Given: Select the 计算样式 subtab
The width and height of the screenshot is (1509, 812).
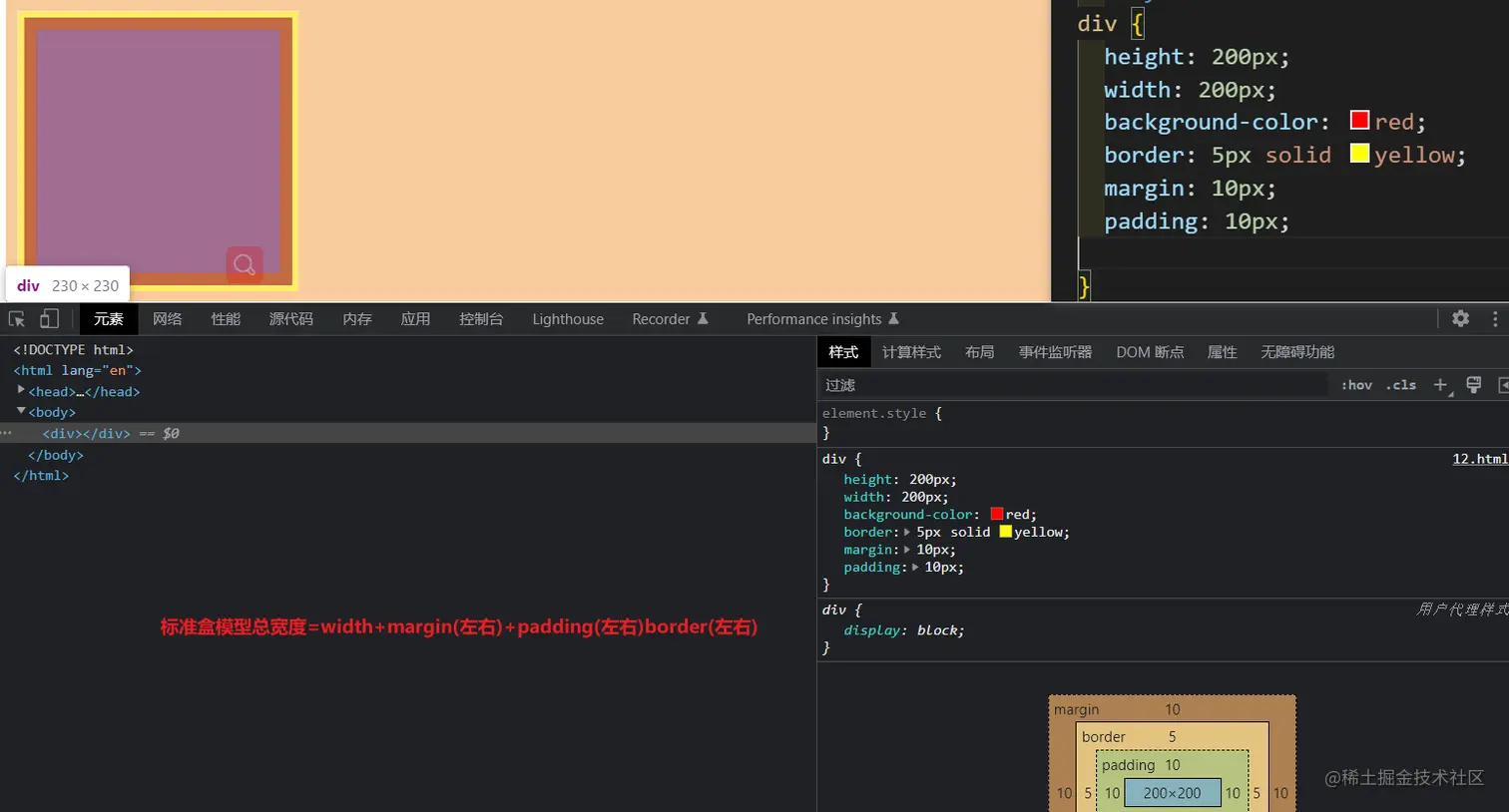Looking at the screenshot, I should [x=911, y=352].
